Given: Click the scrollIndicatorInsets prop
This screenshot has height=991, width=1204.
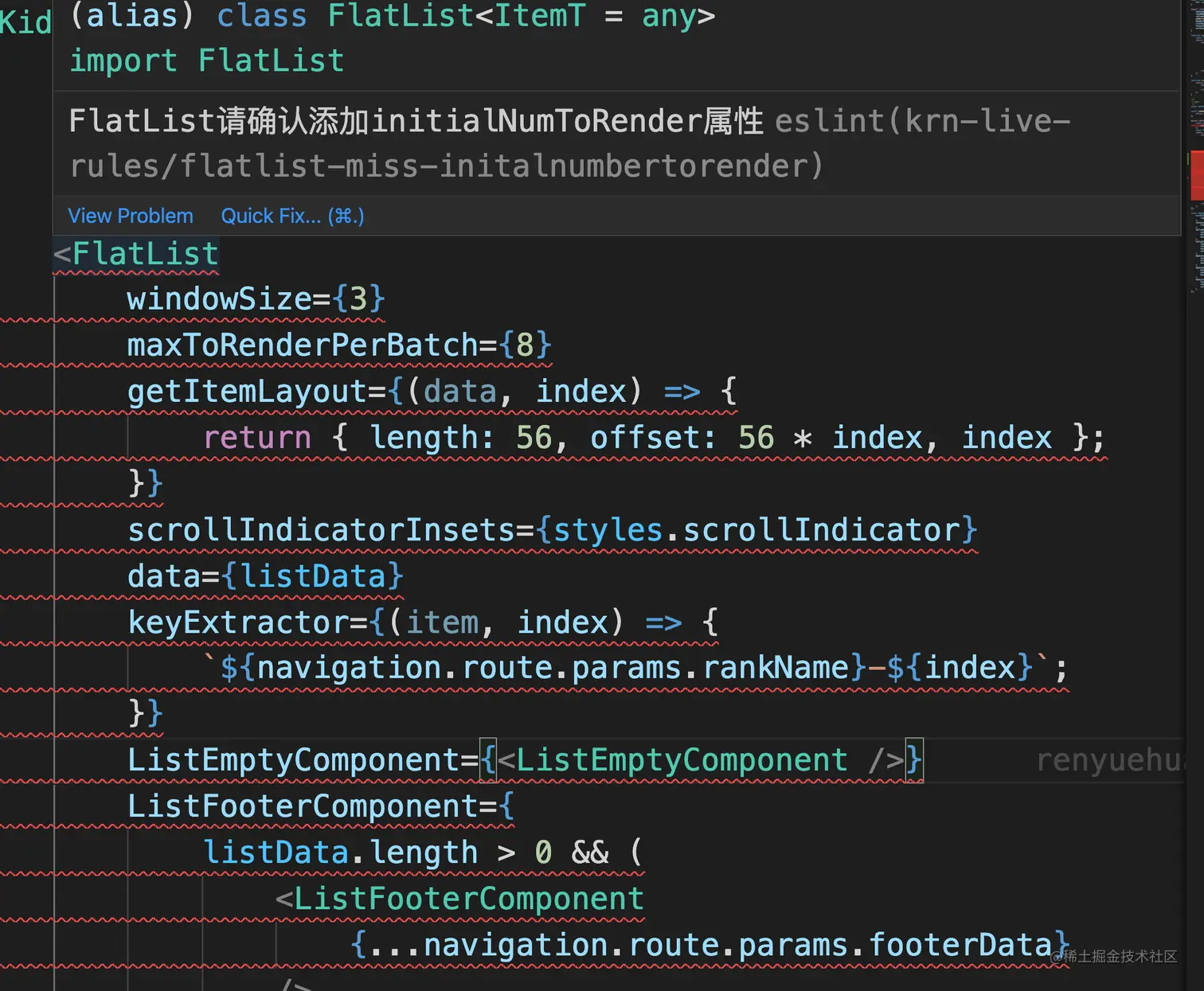Looking at the screenshot, I should [322, 530].
